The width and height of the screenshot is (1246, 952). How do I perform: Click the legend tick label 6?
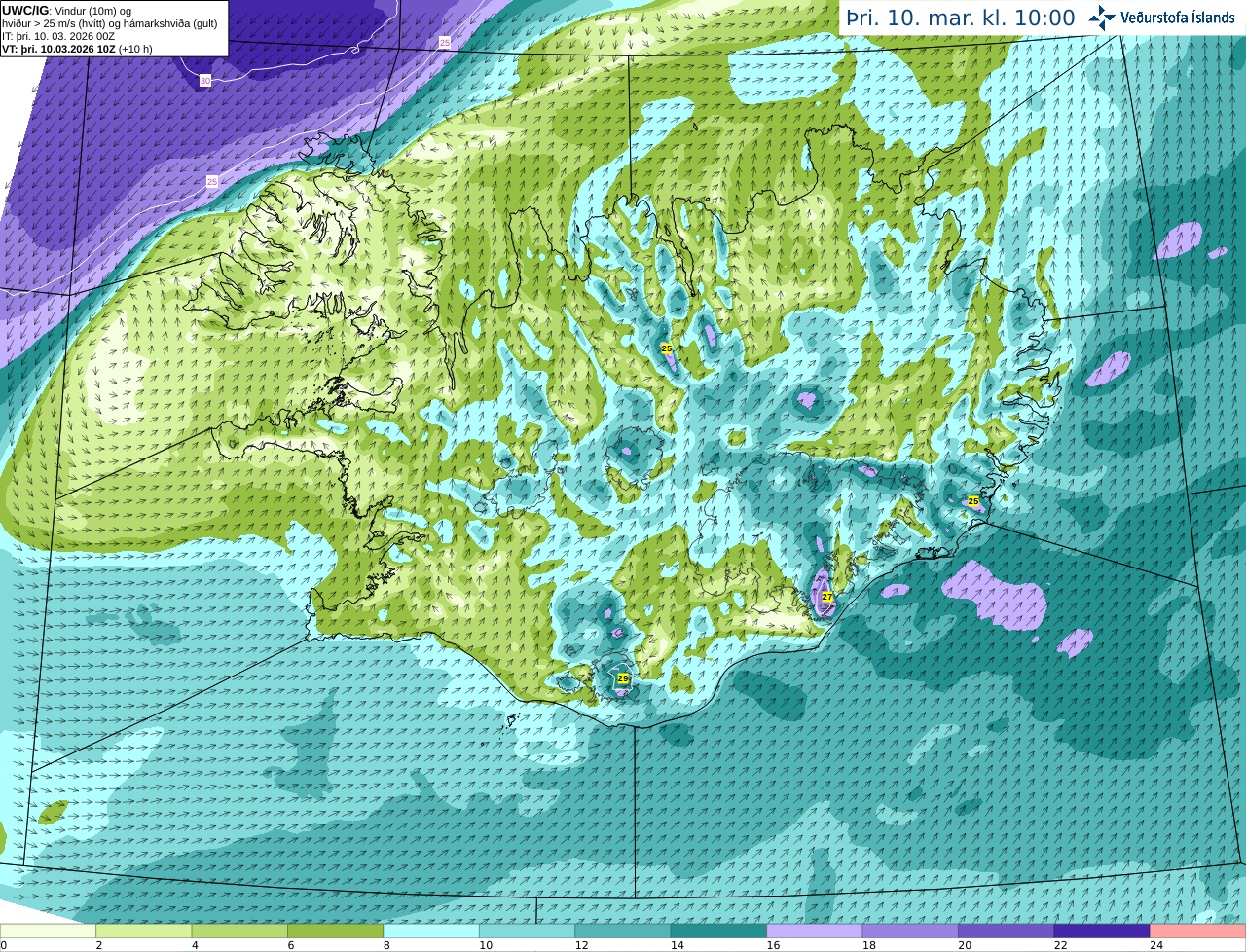click(291, 945)
